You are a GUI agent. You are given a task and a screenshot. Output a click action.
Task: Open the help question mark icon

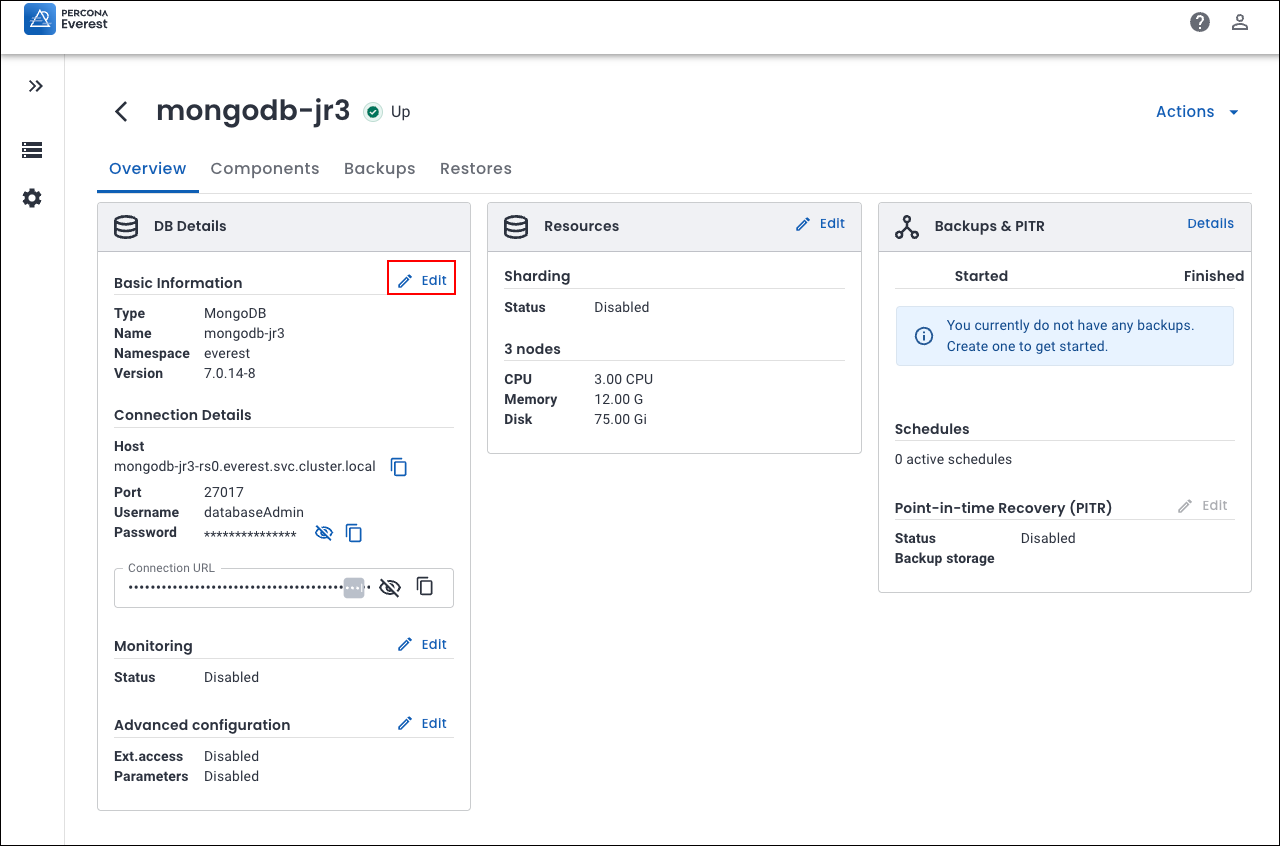(x=1200, y=22)
